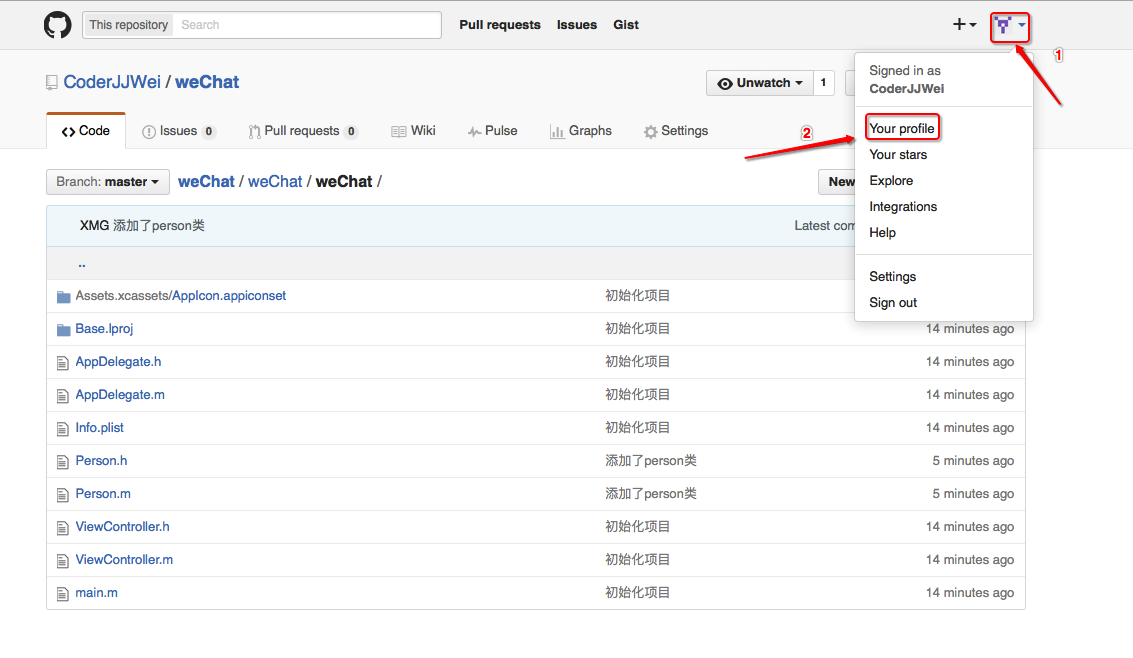Screen dimensions: 1133x658
Task: Open Assets.xcassets/AppIcon.appiconset folder
Action: 181,295
